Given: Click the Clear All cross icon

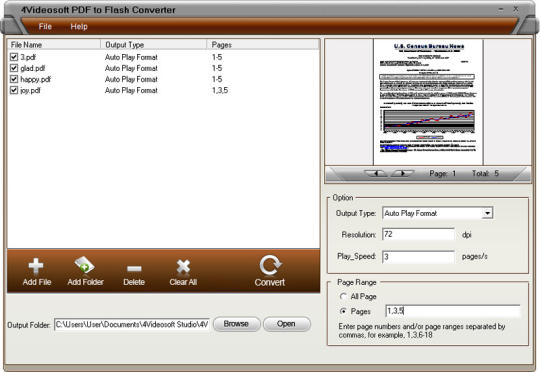Looking at the screenshot, I should tap(183, 267).
